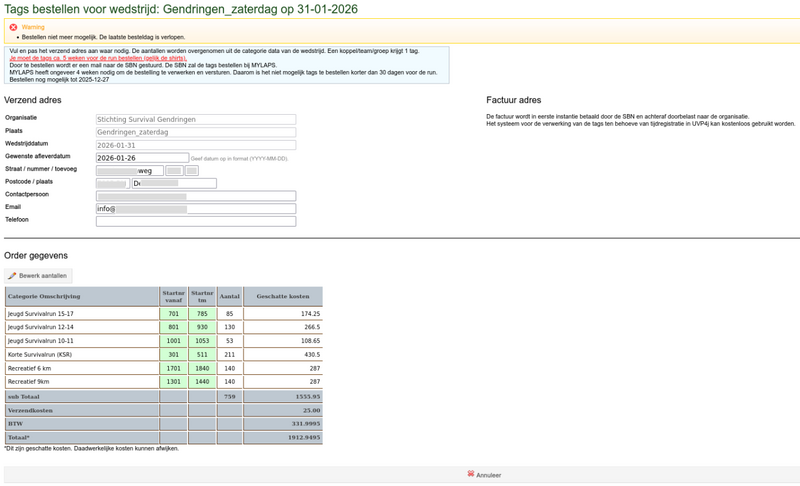Select the Aantal column header
Viewport: 800px width, 486px height.
click(230, 296)
